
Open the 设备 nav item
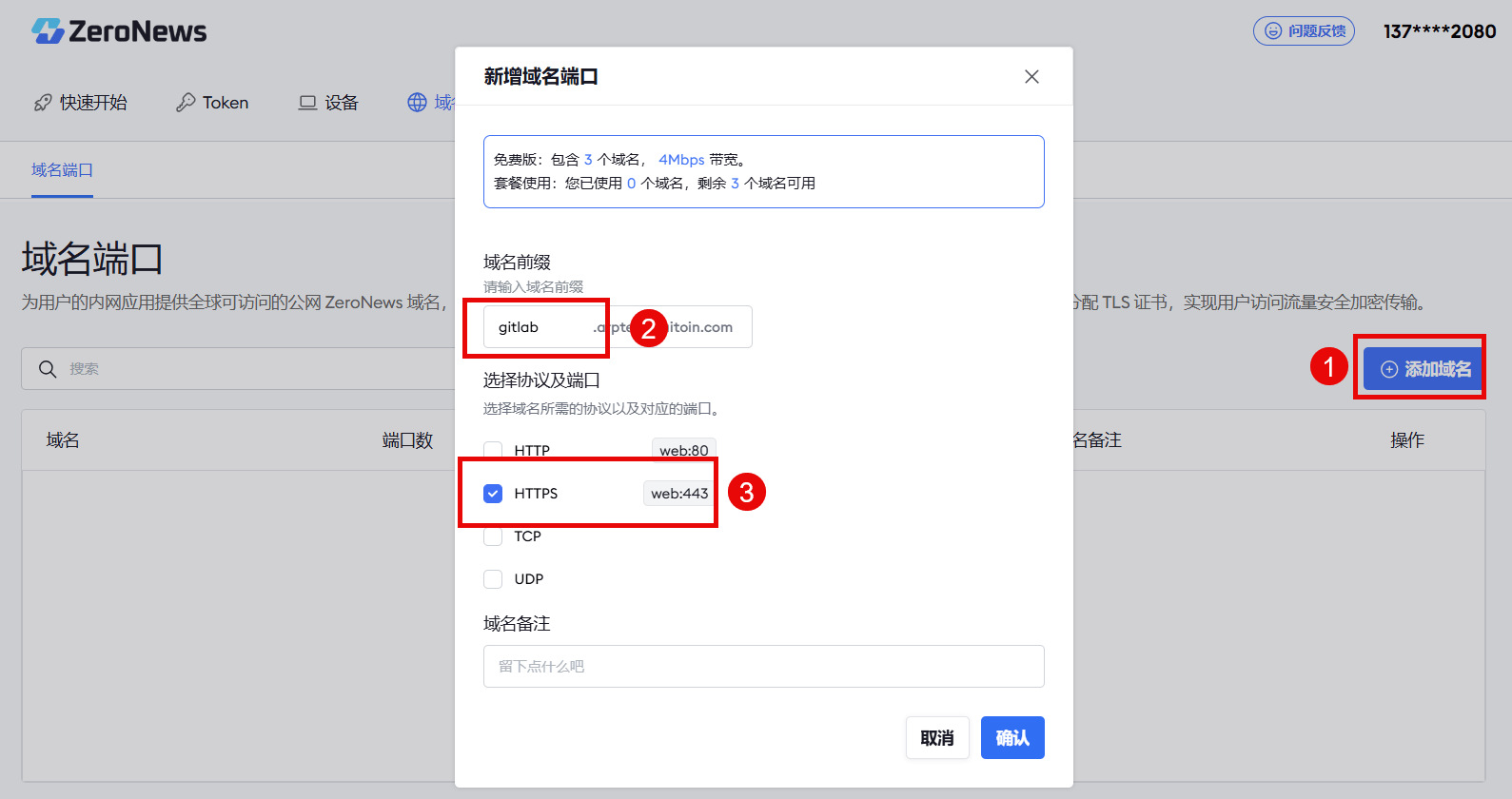click(x=328, y=103)
